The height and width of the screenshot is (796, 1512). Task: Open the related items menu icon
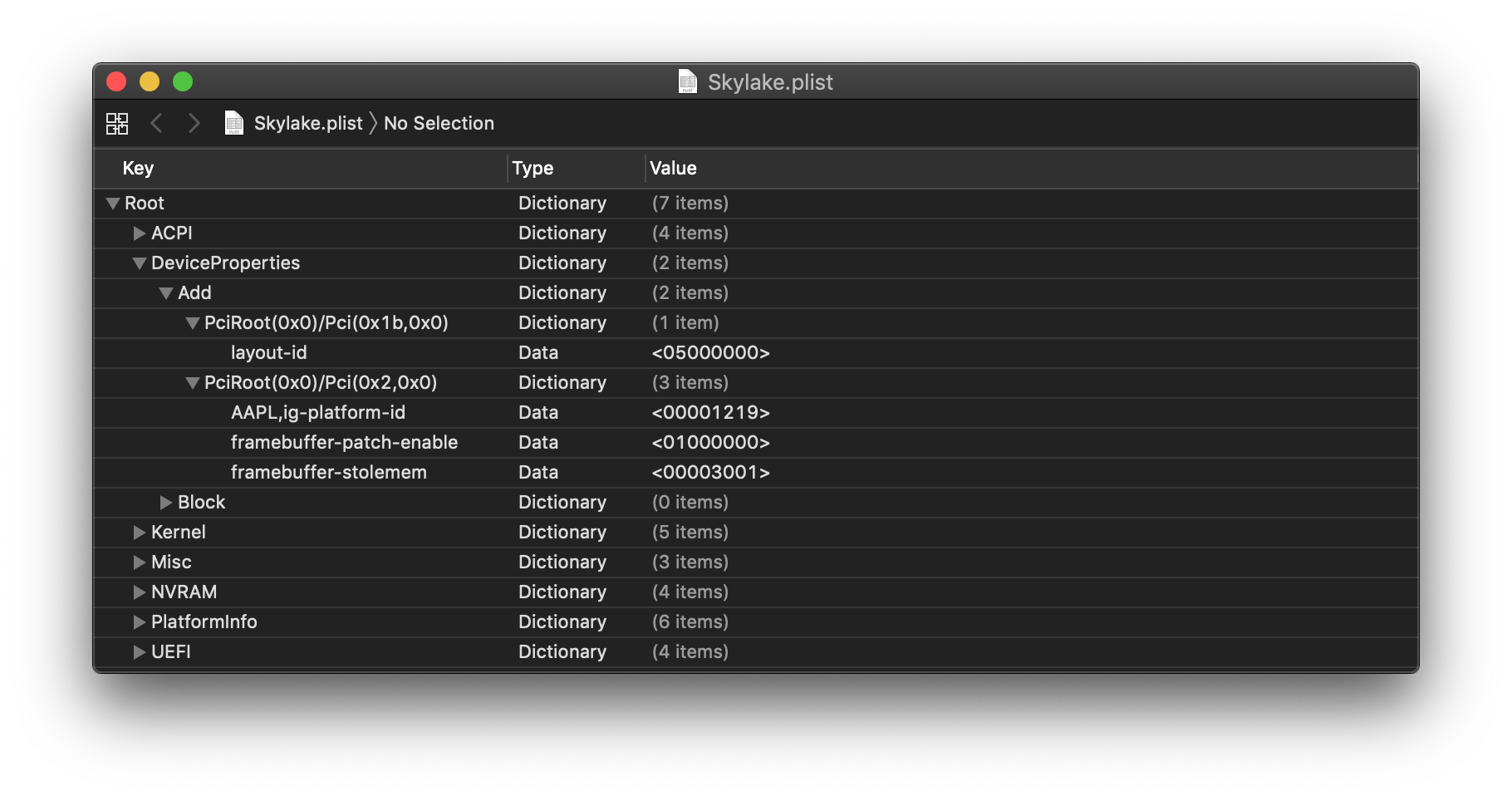(x=117, y=123)
